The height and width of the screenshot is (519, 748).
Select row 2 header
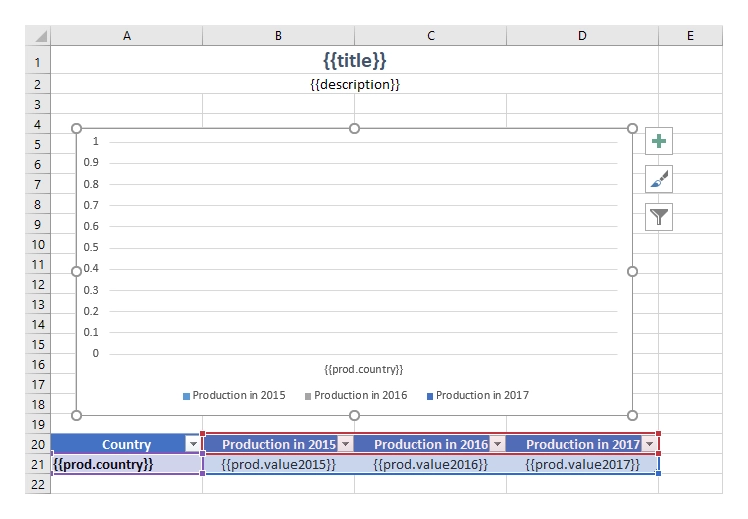click(x=38, y=84)
